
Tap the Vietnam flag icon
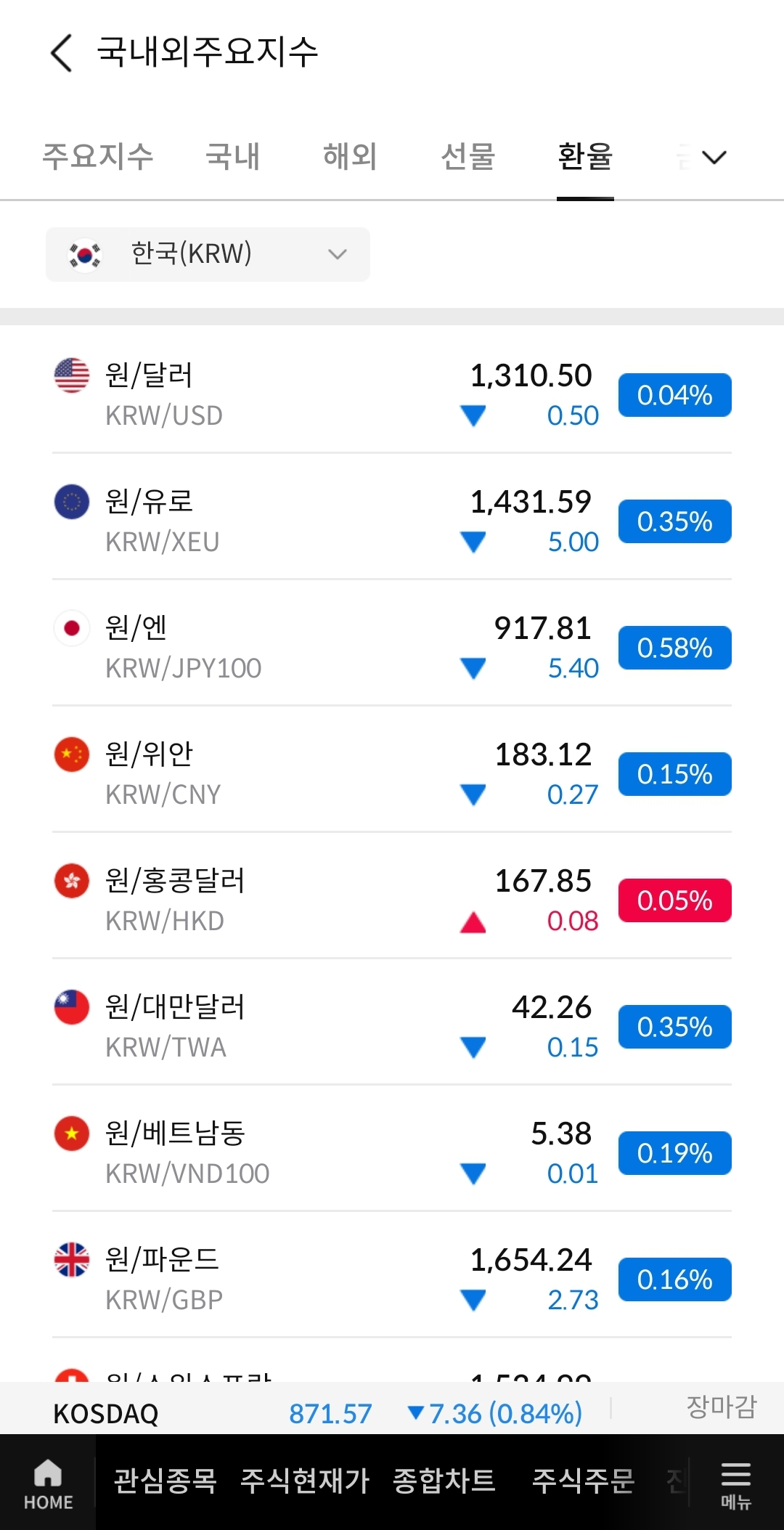pyautogui.click(x=72, y=1134)
